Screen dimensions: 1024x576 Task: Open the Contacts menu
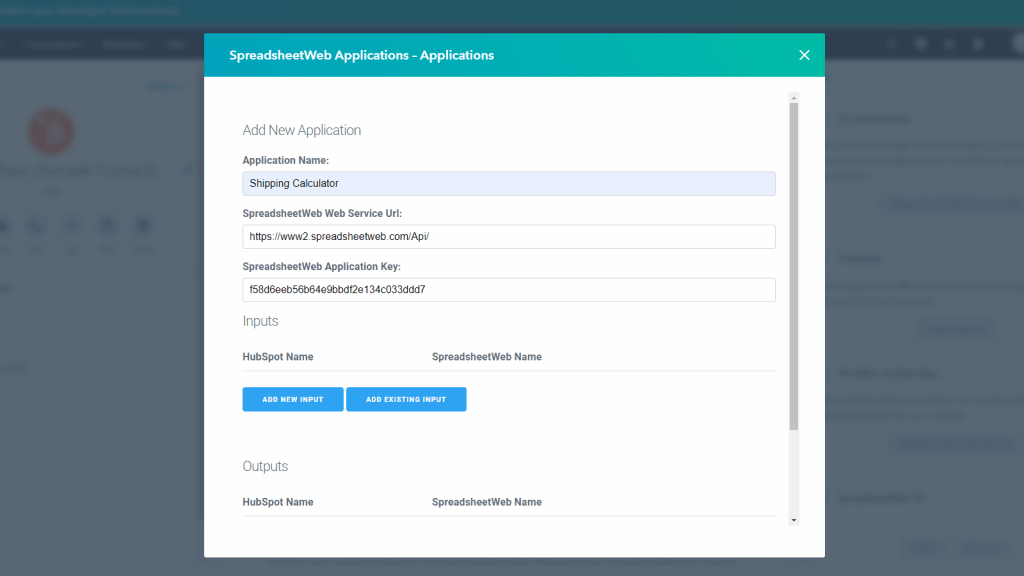click(52, 44)
